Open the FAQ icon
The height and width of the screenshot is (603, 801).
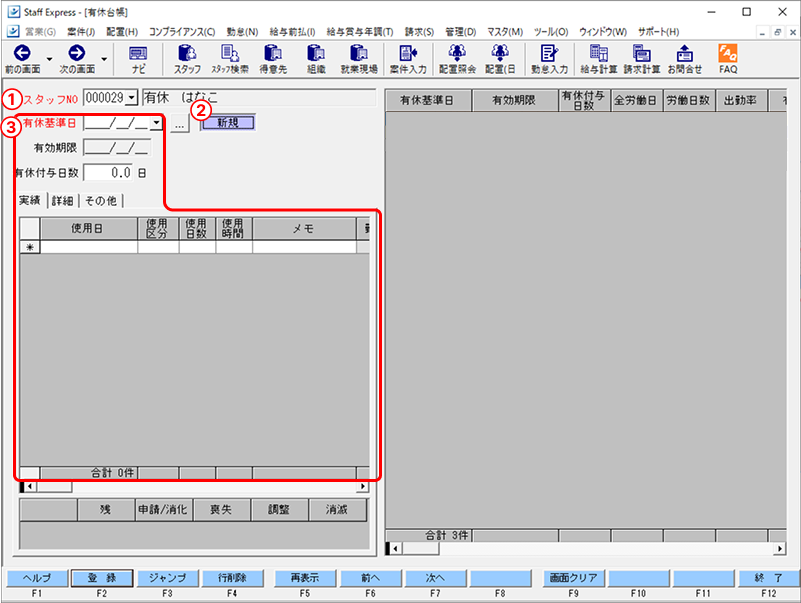point(728,59)
